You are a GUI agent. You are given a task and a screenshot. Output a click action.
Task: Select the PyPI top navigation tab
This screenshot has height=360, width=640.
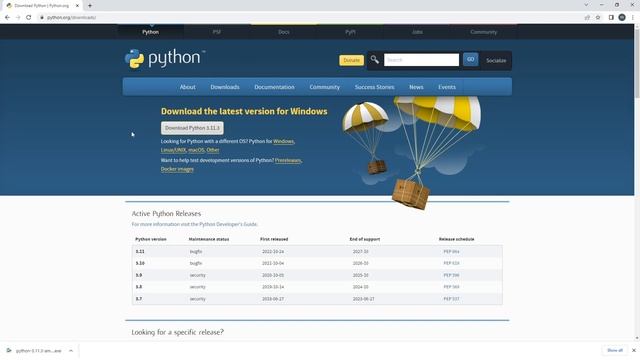[x=350, y=32]
